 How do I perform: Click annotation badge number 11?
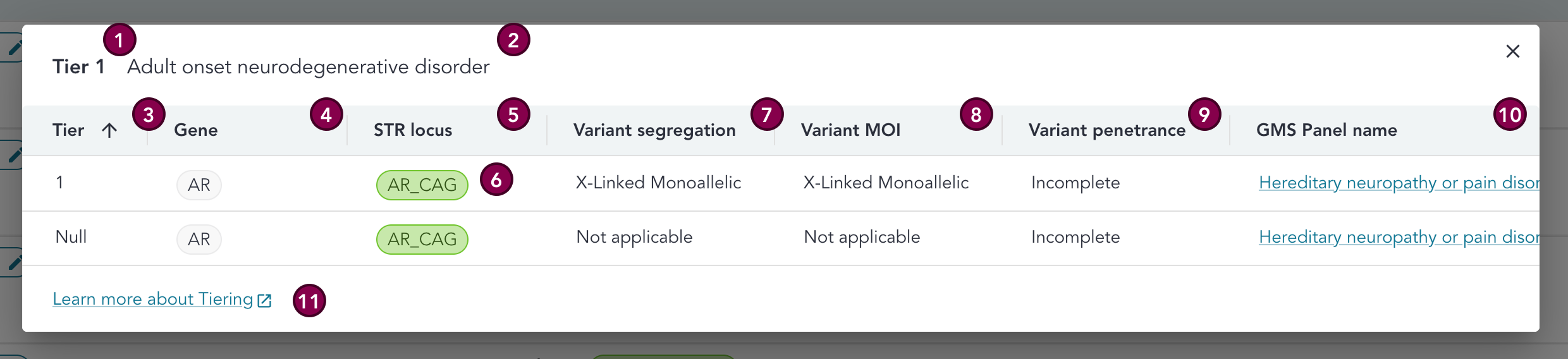click(309, 301)
